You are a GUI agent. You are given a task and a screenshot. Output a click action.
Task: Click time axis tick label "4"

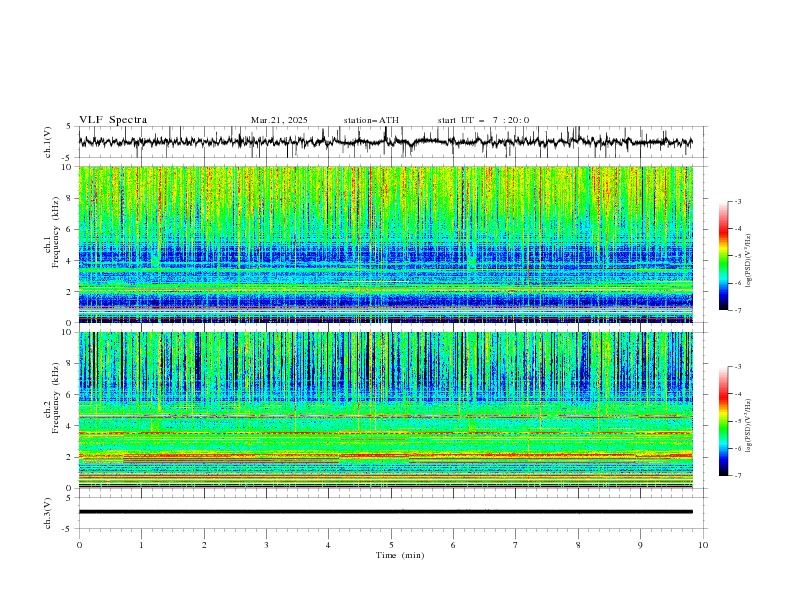(328, 545)
